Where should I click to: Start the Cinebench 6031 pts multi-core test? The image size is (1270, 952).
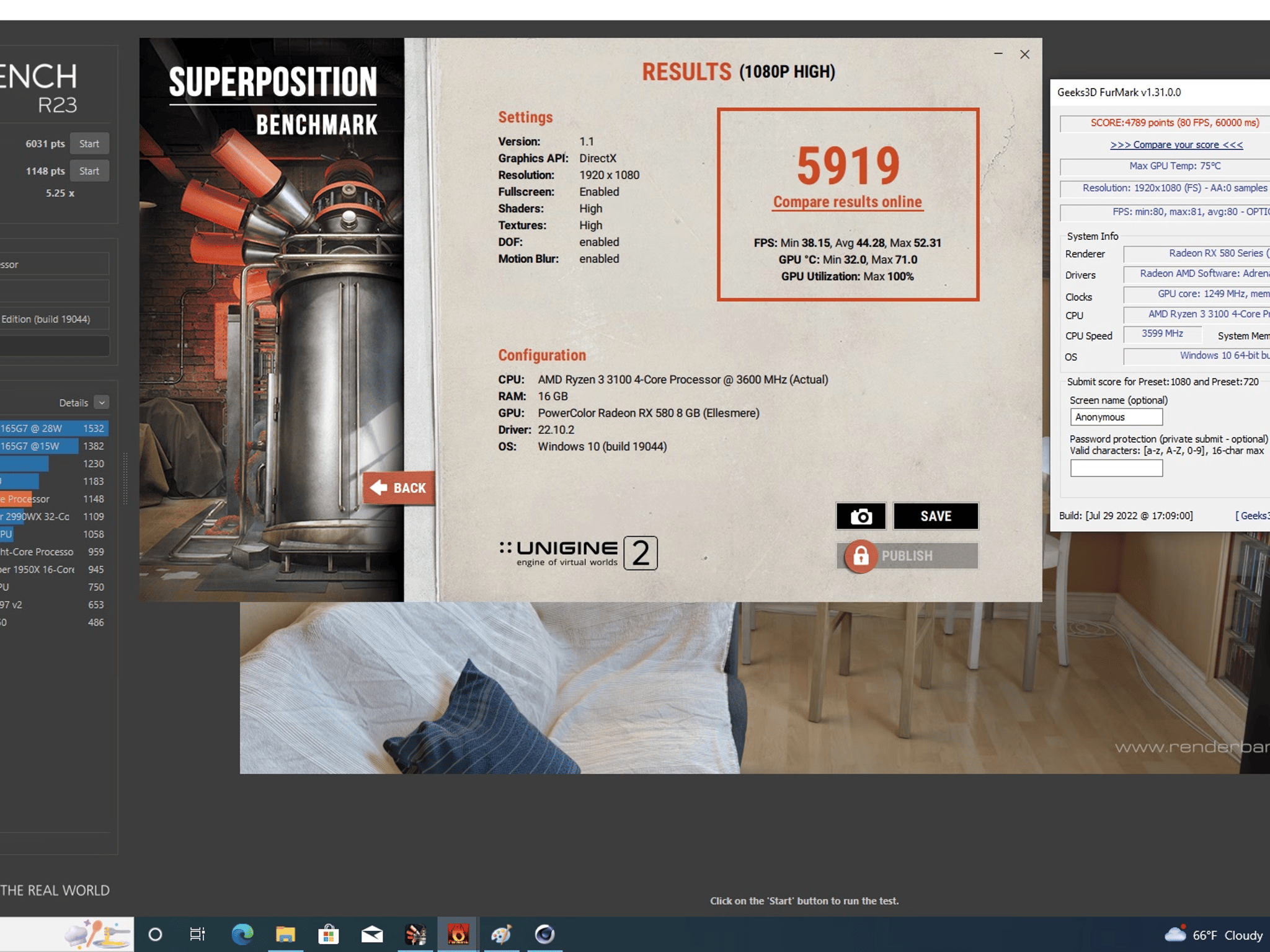tap(89, 144)
